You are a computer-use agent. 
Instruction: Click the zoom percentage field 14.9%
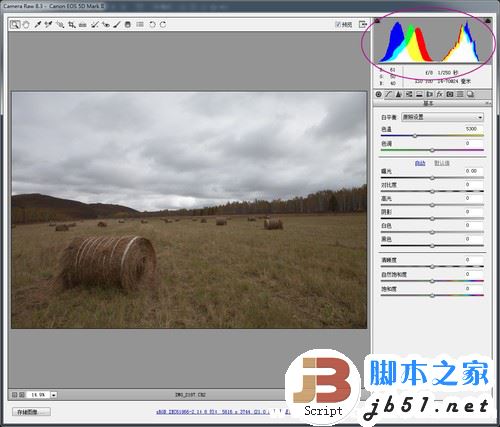38,395
